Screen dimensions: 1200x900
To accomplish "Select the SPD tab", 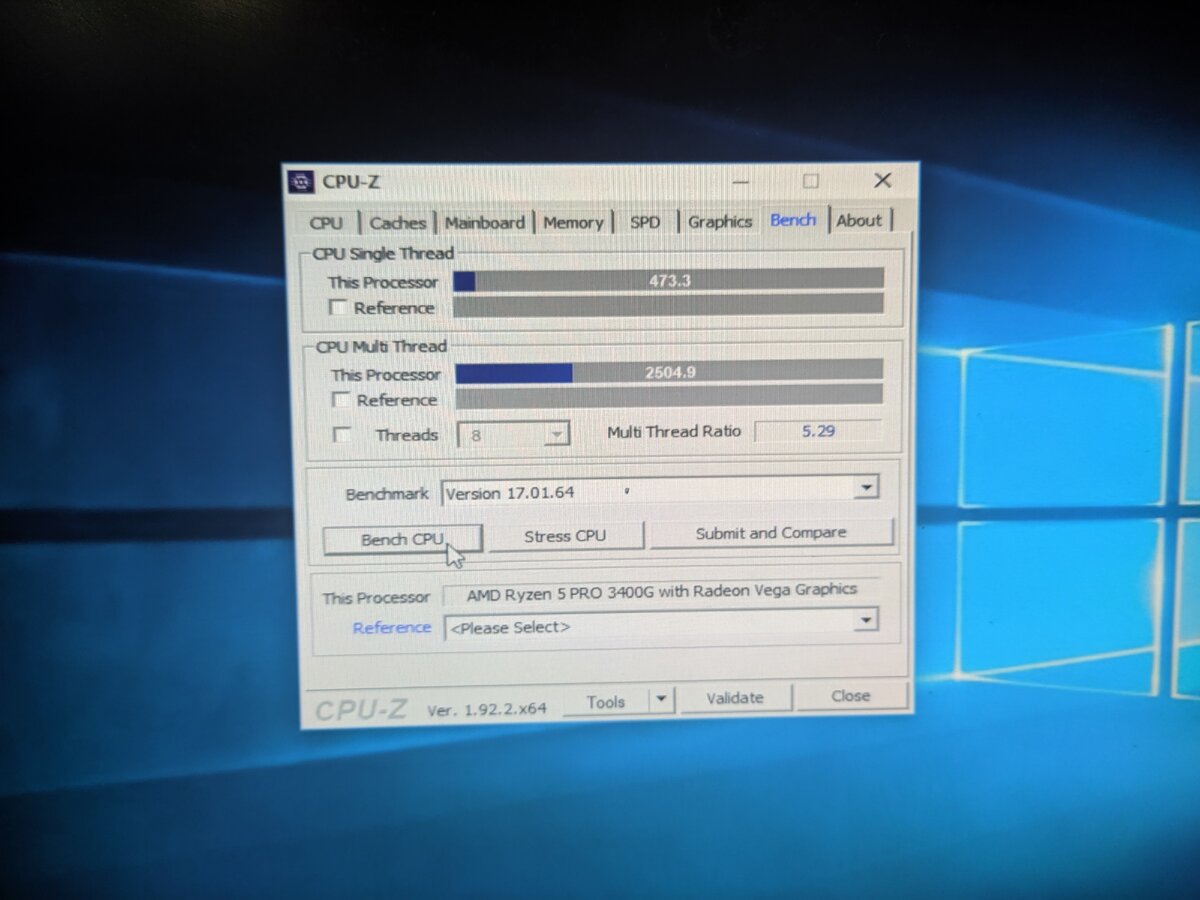I will (x=645, y=222).
